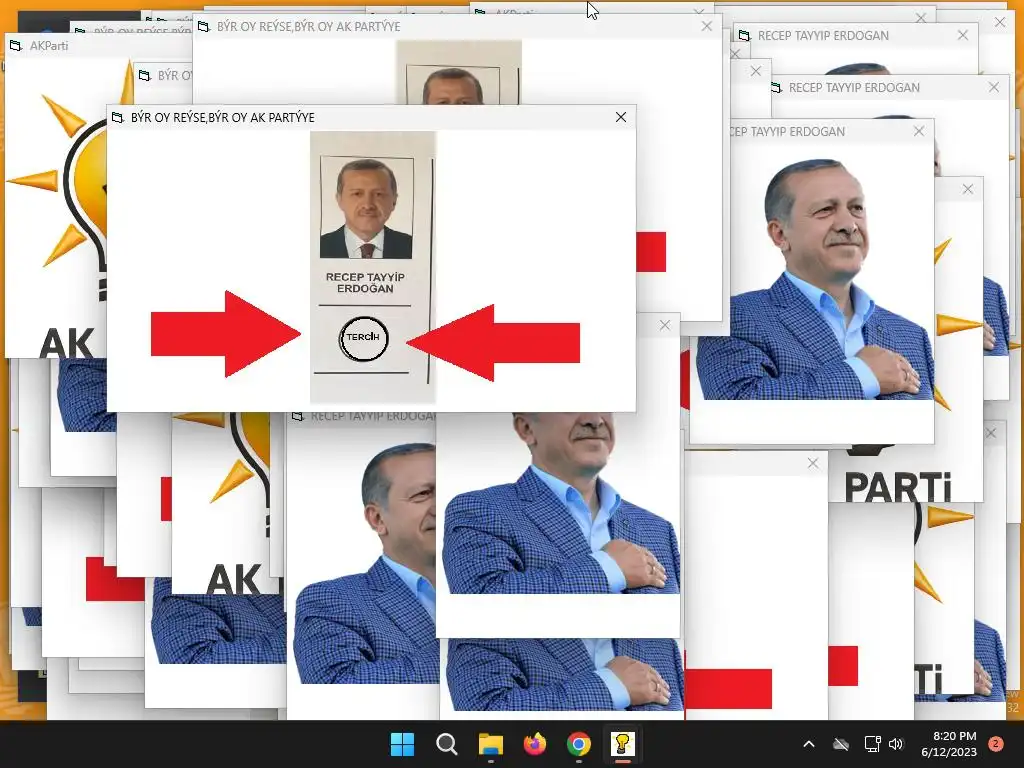1024x768 pixels.
Task: Launch Google Chrome from the taskbar
Action: tap(579, 744)
